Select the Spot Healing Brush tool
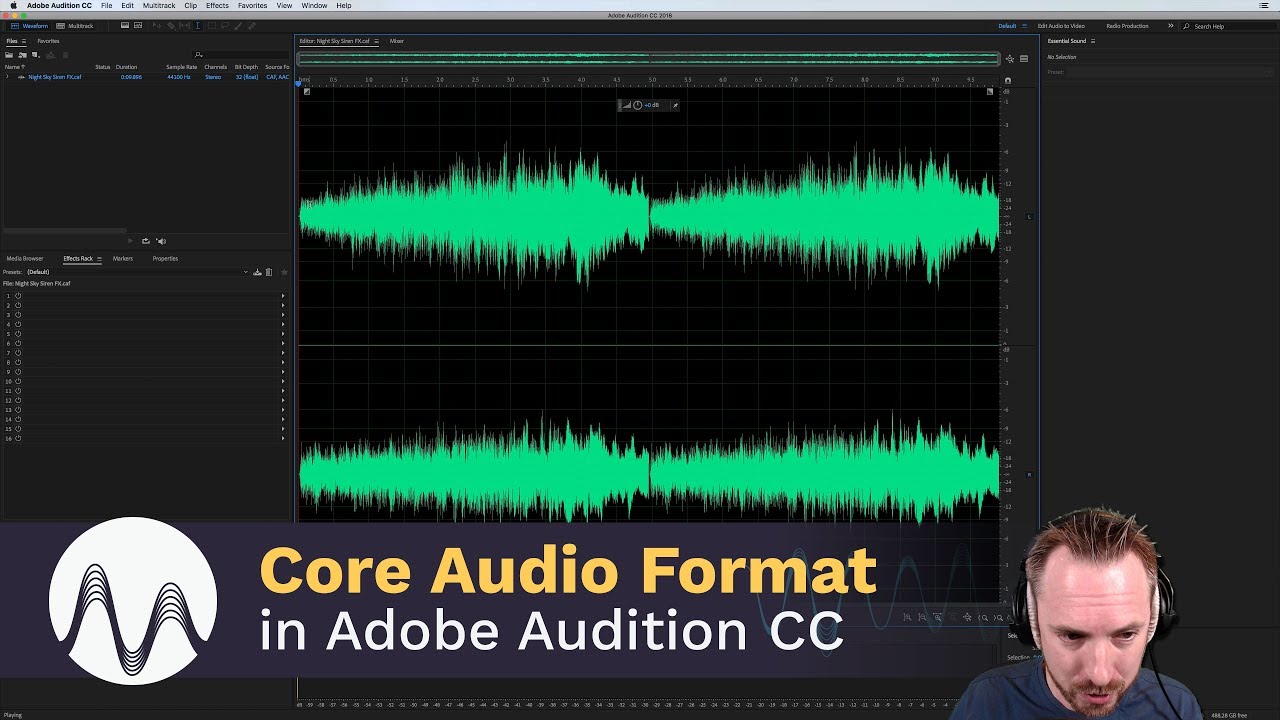 tap(251, 26)
